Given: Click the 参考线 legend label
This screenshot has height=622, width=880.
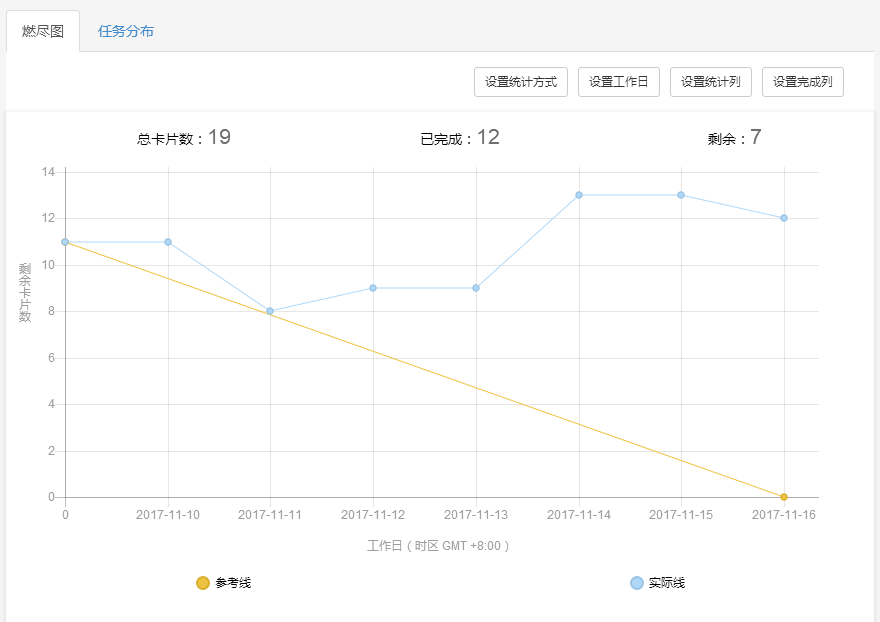Looking at the screenshot, I should point(233,583).
